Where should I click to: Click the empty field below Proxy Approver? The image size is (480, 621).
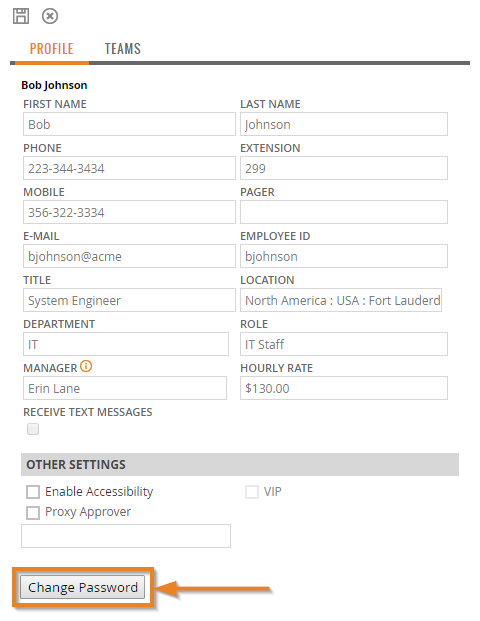click(x=126, y=536)
